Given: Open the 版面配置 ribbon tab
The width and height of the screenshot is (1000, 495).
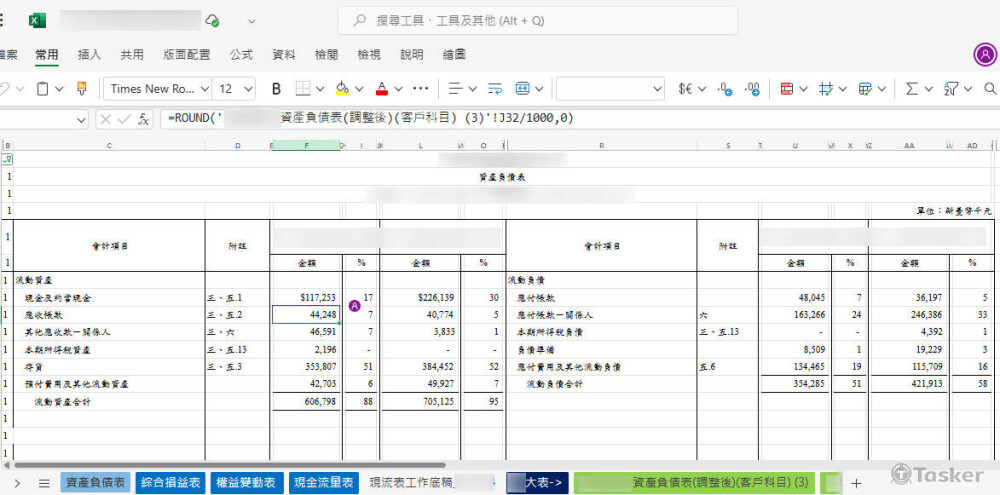Looking at the screenshot, I should (x=186, y=55).
